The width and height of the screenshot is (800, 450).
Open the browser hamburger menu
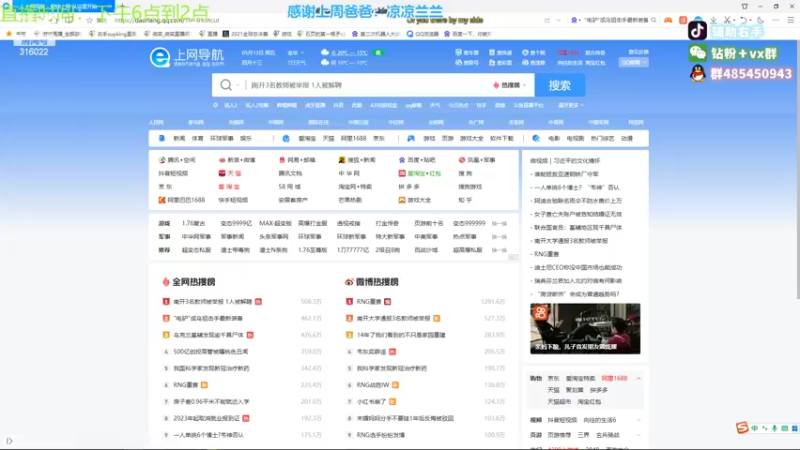(x=791, y=20)
